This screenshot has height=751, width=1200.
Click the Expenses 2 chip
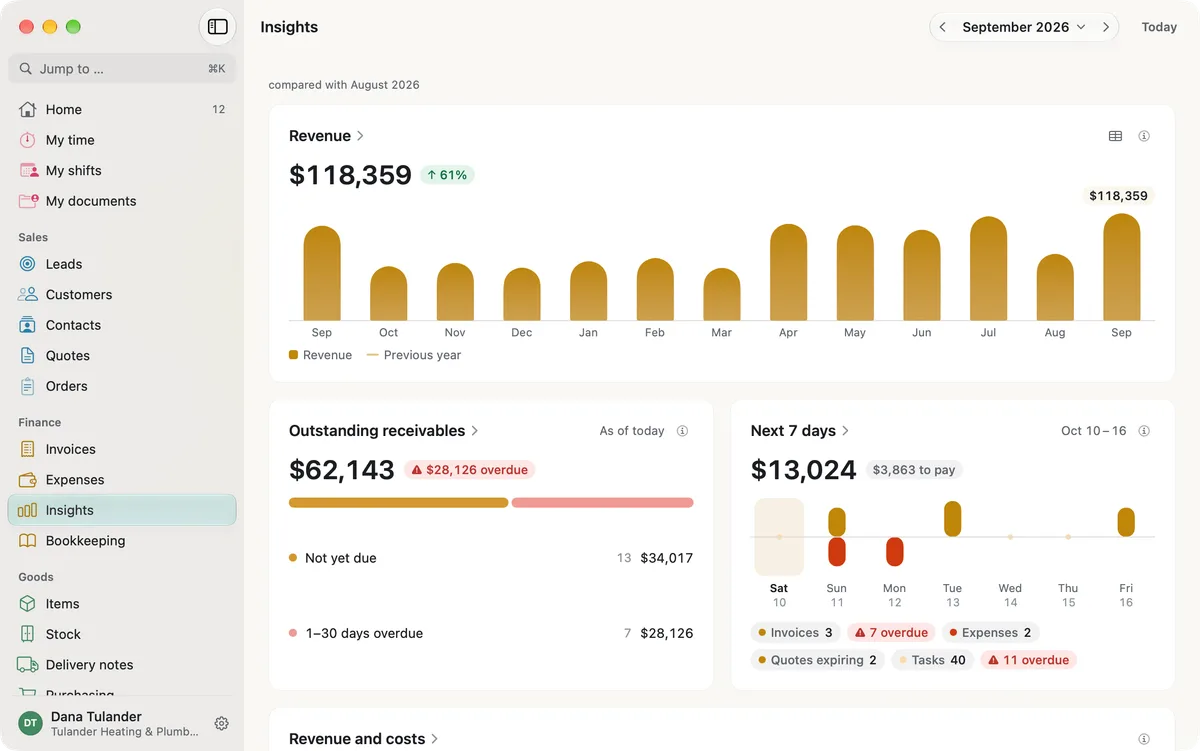[990, 633]
